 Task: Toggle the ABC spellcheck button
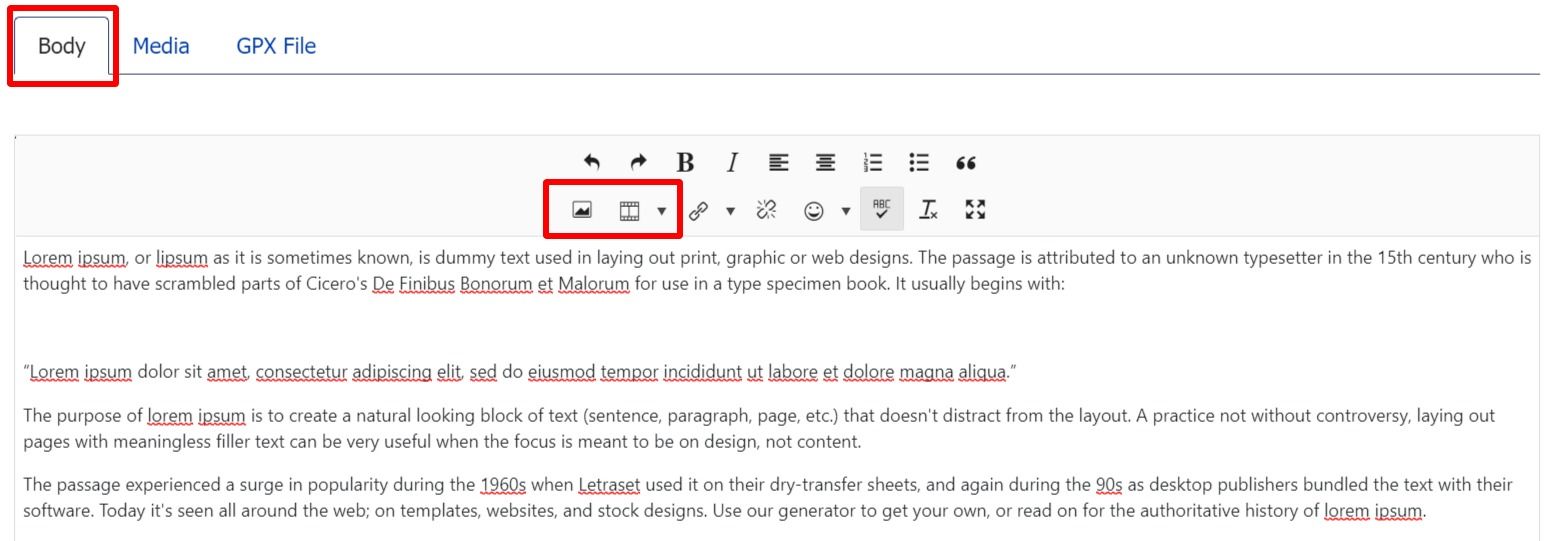pos(882,208)
